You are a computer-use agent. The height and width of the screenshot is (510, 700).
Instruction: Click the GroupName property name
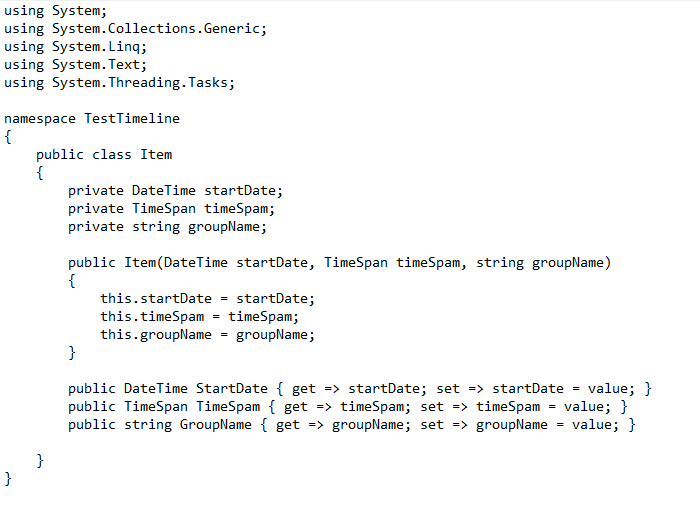[216, 425]
